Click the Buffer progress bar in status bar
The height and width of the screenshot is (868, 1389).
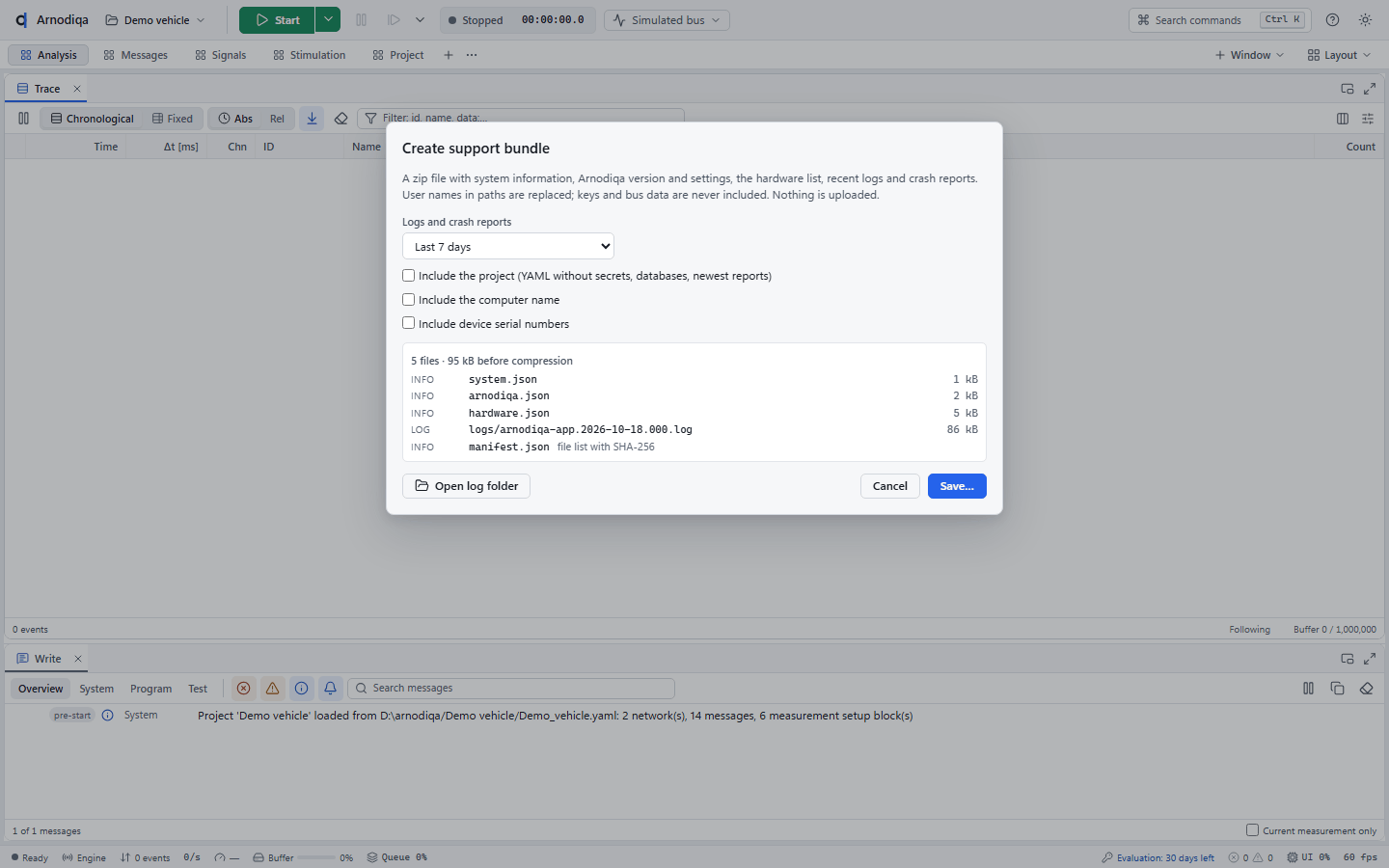(x=316, y=857)
